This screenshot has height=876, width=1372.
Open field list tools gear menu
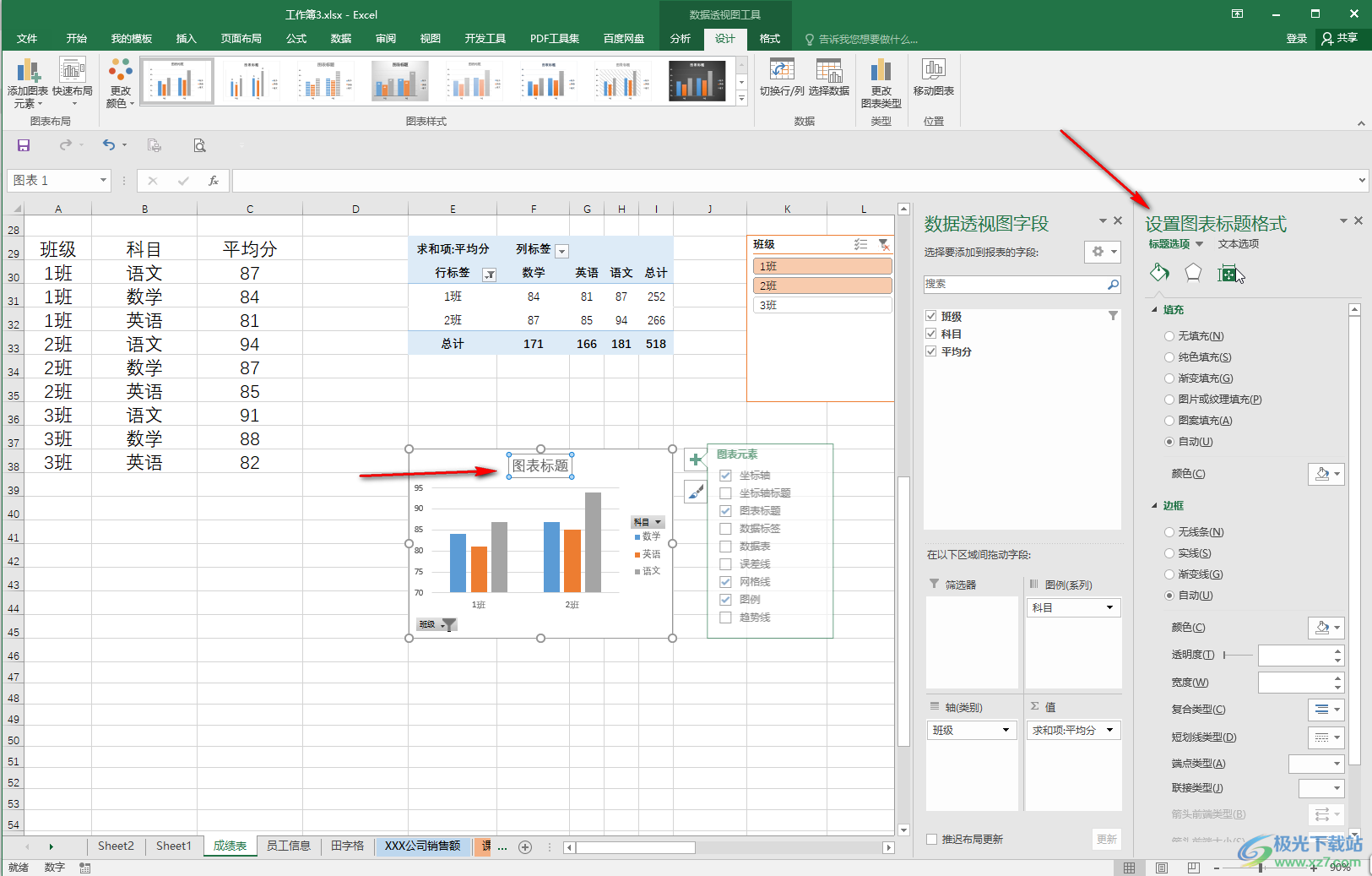[x=1103, y=252]
